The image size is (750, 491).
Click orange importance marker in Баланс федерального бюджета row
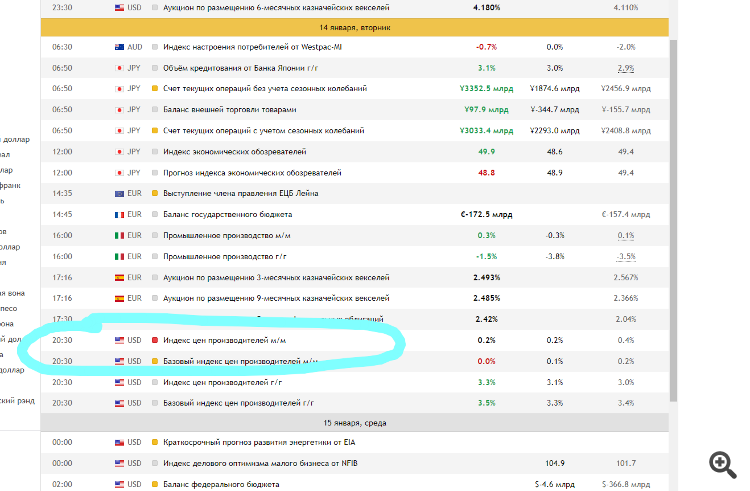pos(155,484)
